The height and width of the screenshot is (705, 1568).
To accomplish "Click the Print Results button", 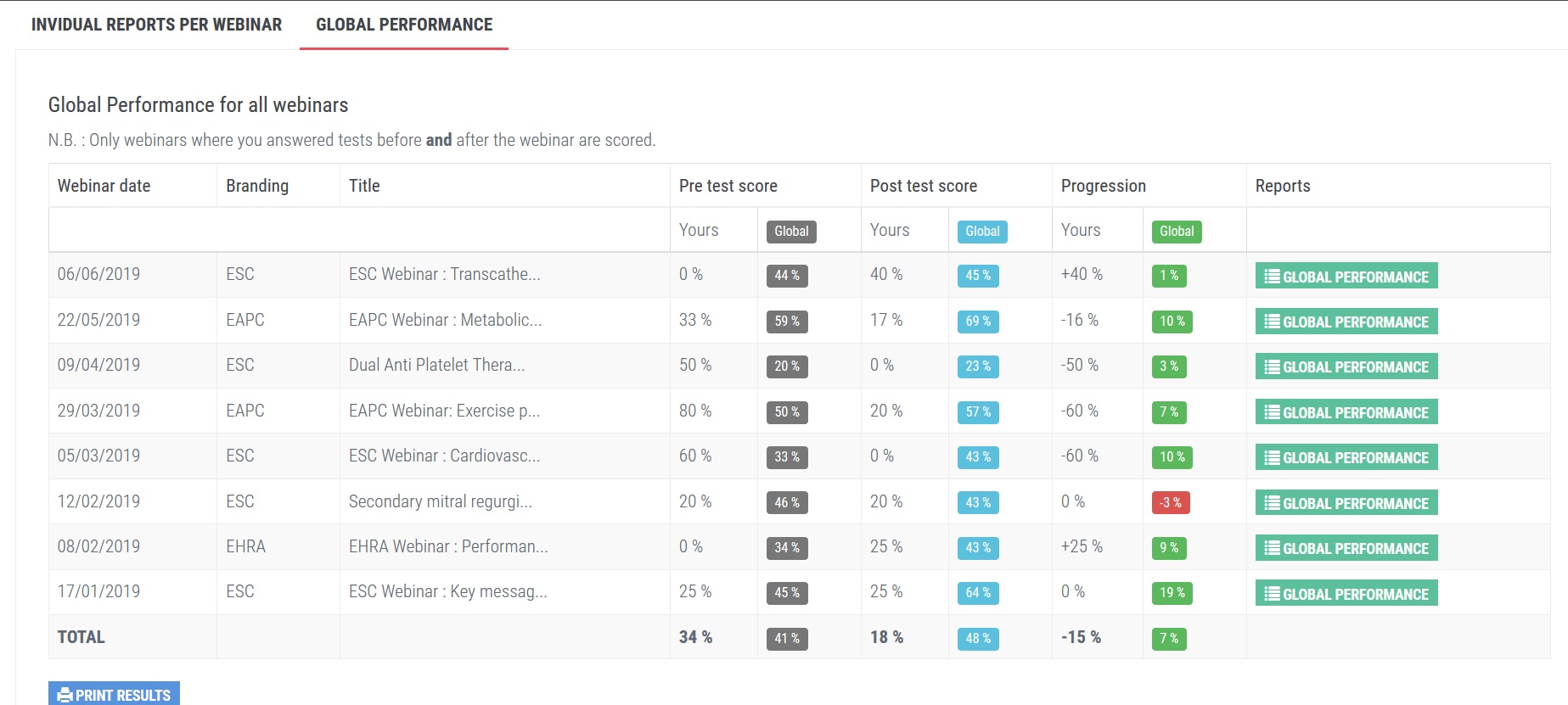I will (114, 695).
